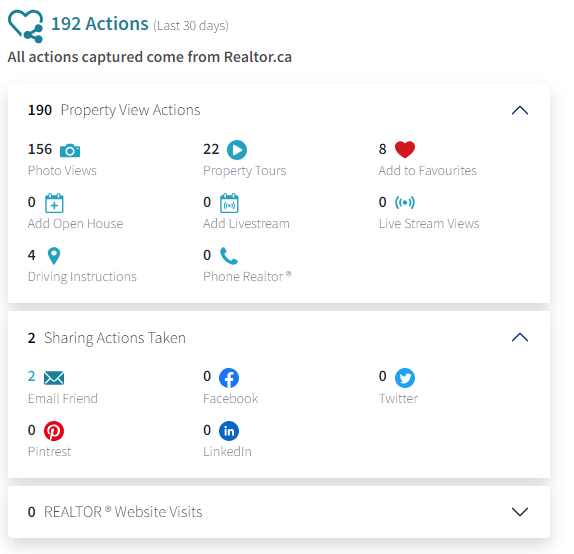Image resolution: width=574 pixels, height=554 pixels.
Task: Click the Driving Instructions map pin icon
Action: click(x=54, y=256)
